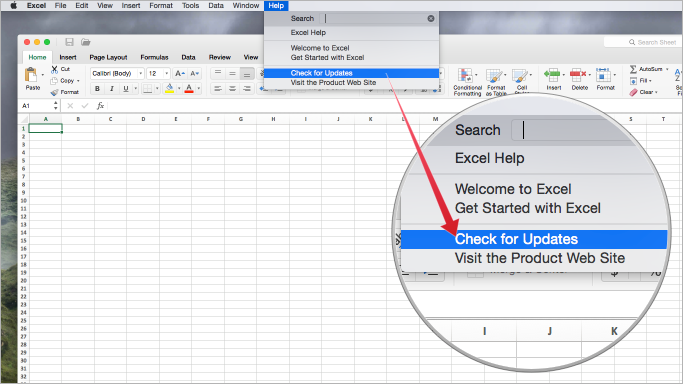Open the arrow beside the Delete cells icon
This screenshot has height=384, width=683.
point(589,75)
